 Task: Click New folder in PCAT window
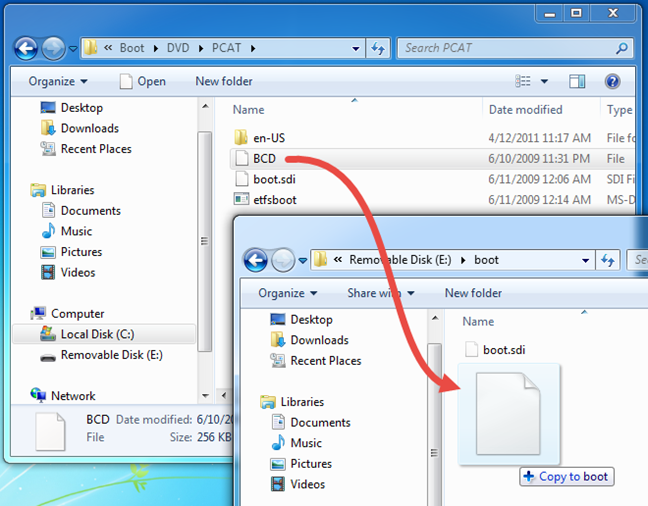[224, 81]
